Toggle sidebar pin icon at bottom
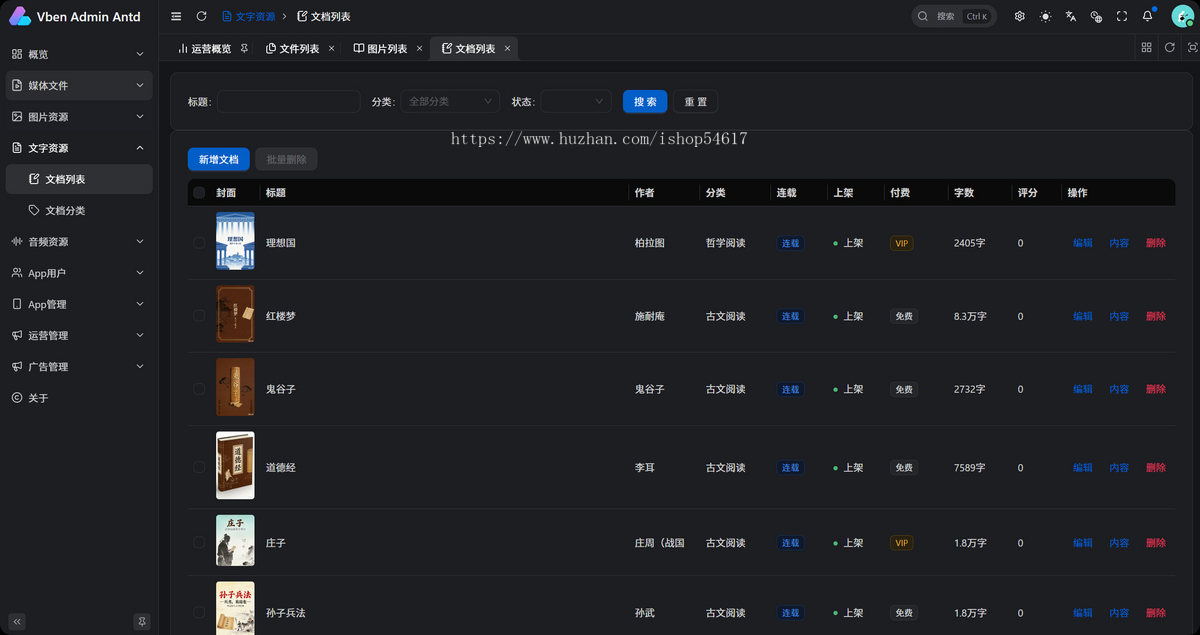Screen dimensions: 1200x635 coord(141,621)
